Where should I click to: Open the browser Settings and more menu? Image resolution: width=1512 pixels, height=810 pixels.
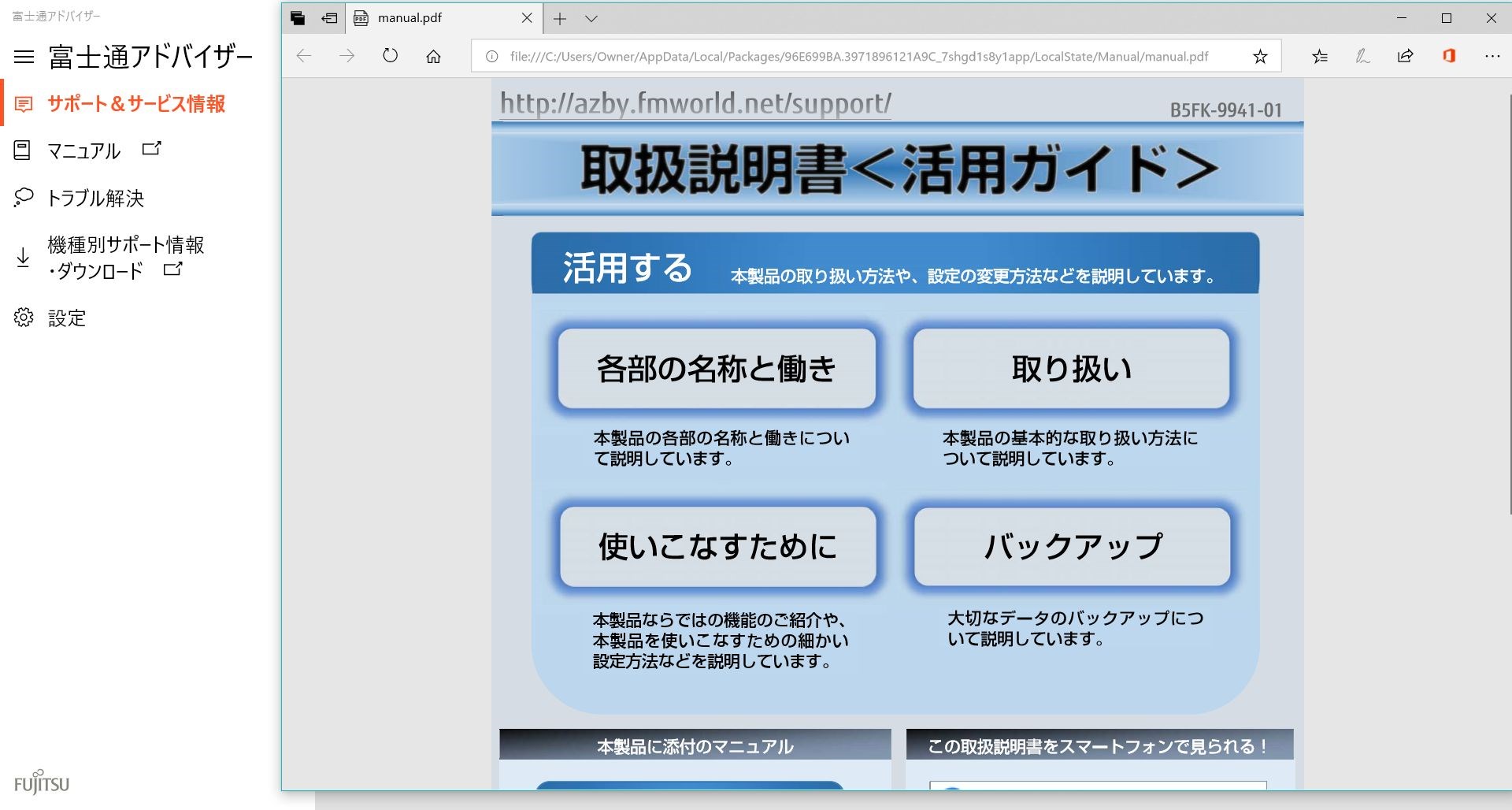(1492, 56)
